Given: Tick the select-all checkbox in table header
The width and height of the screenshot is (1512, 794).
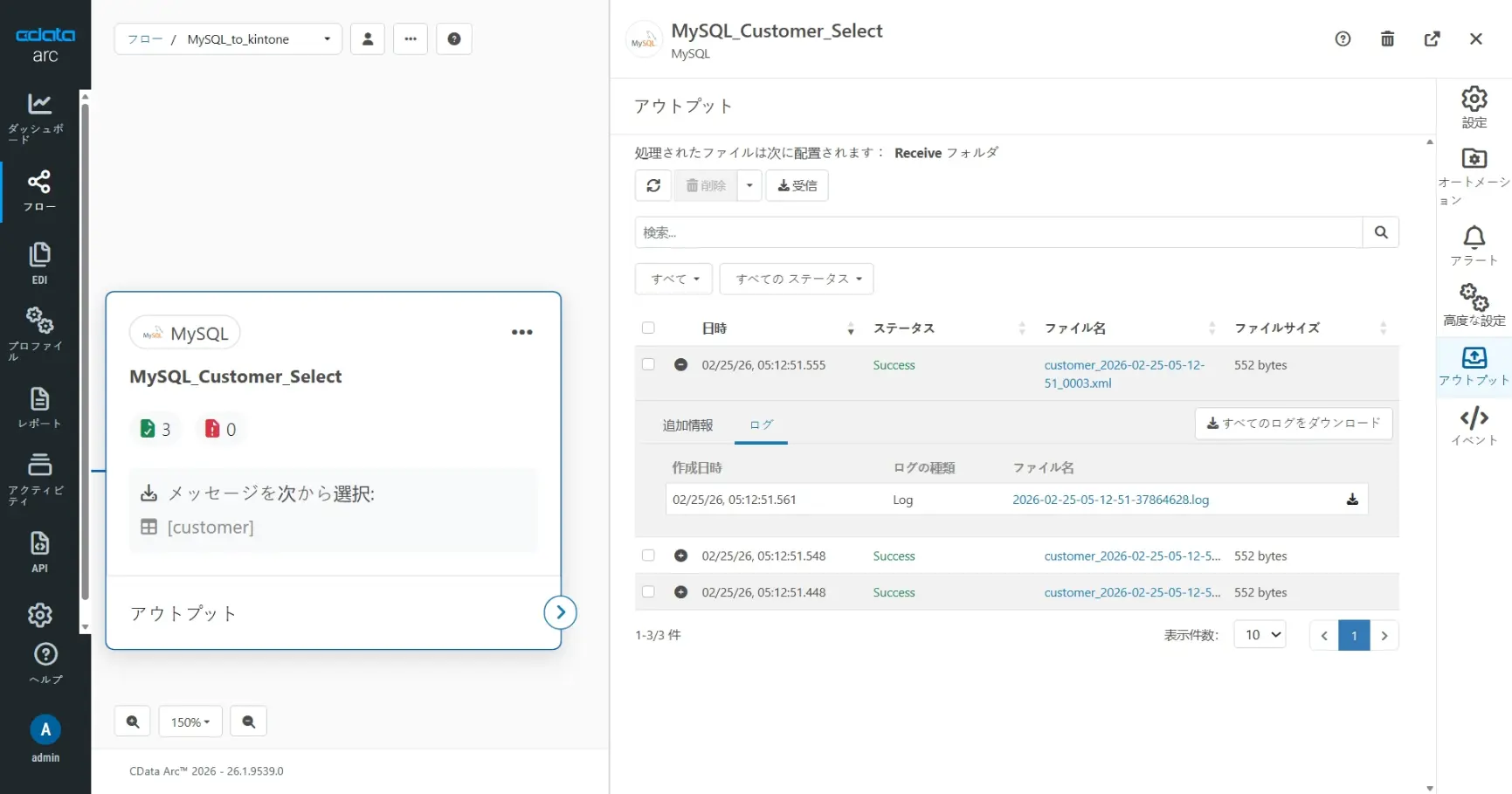Looking at the screenshot, I should coord(648,328).
